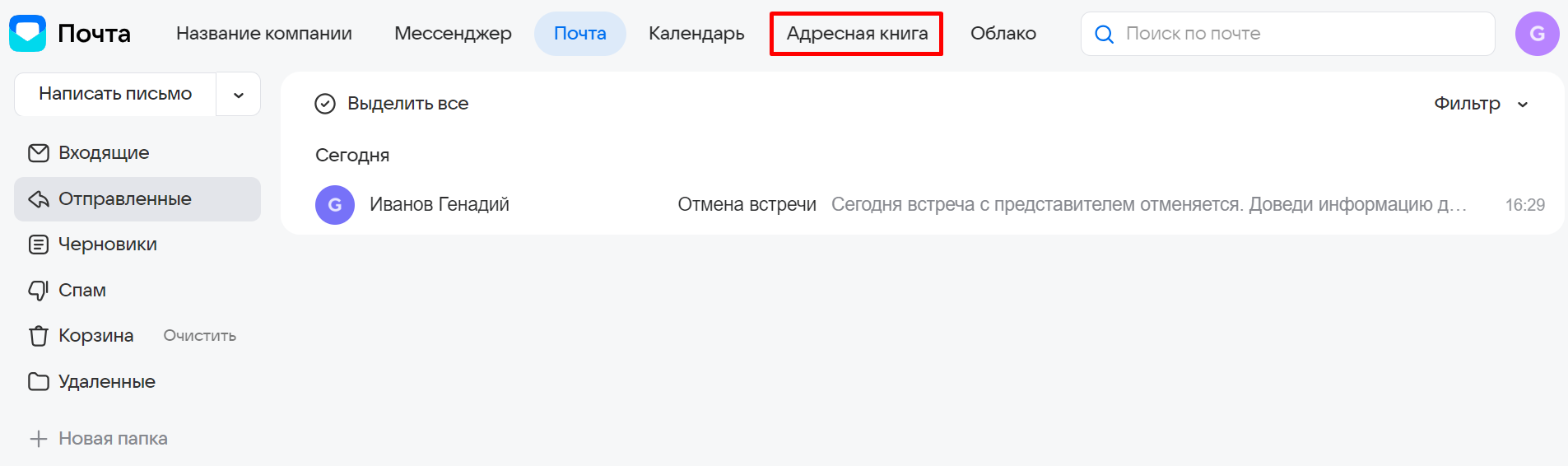
Task: Toggle the Выделить все checkmark
Action: pos(325,104)
